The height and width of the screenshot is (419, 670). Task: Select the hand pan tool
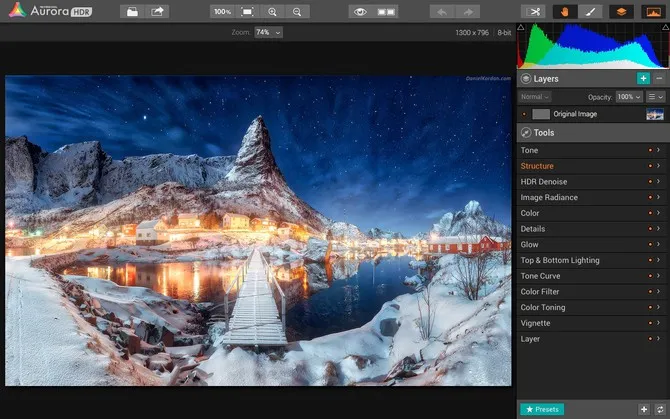tap(565, 11)
